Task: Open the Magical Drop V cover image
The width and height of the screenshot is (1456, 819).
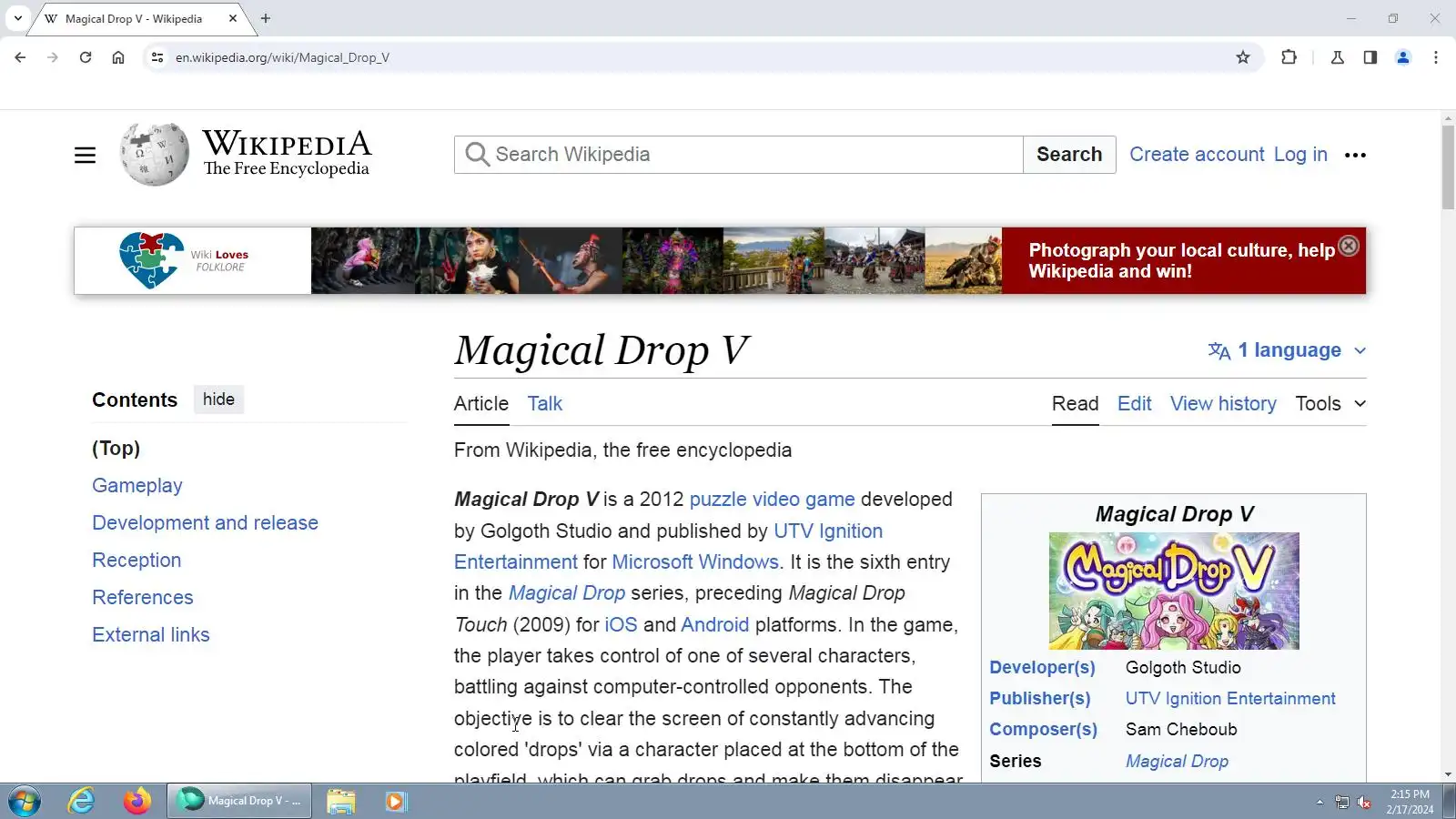Action: coord(1174,591)
